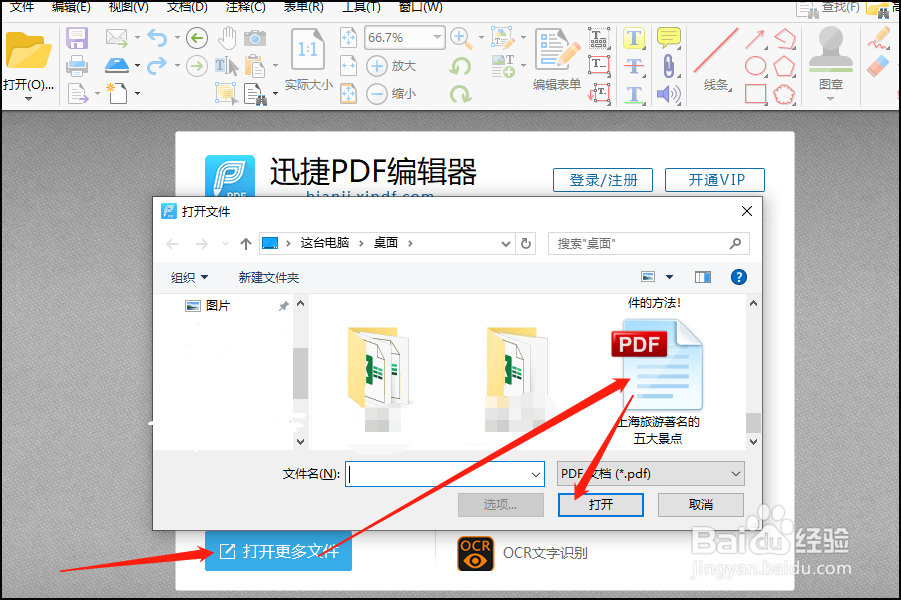This screenshot has width=901, height=600.
Task: Click the Open folder icon in toolbar
Action: [x=28, y=50]
